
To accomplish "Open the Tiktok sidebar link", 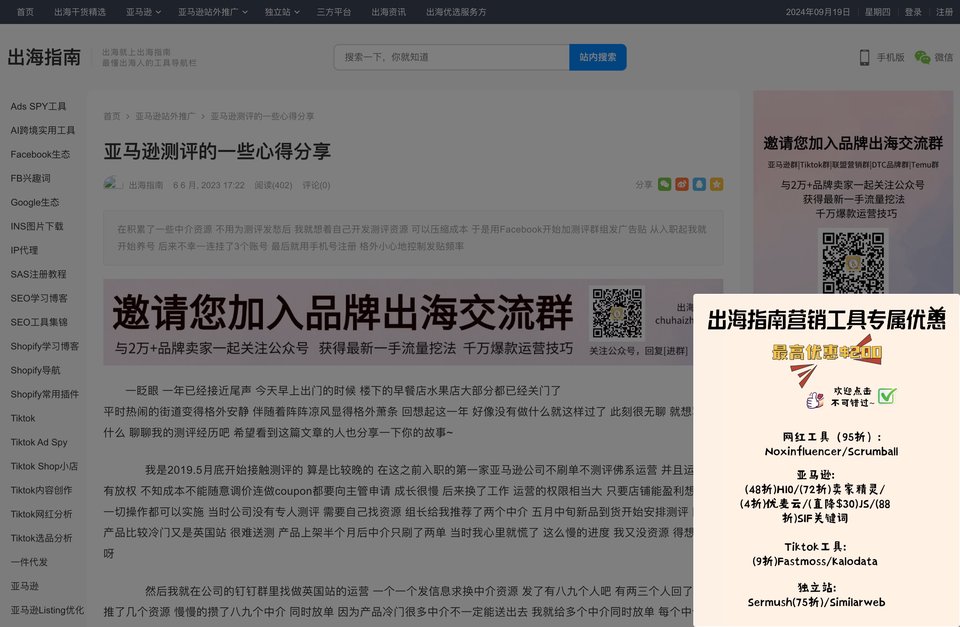I will [23, 418].
